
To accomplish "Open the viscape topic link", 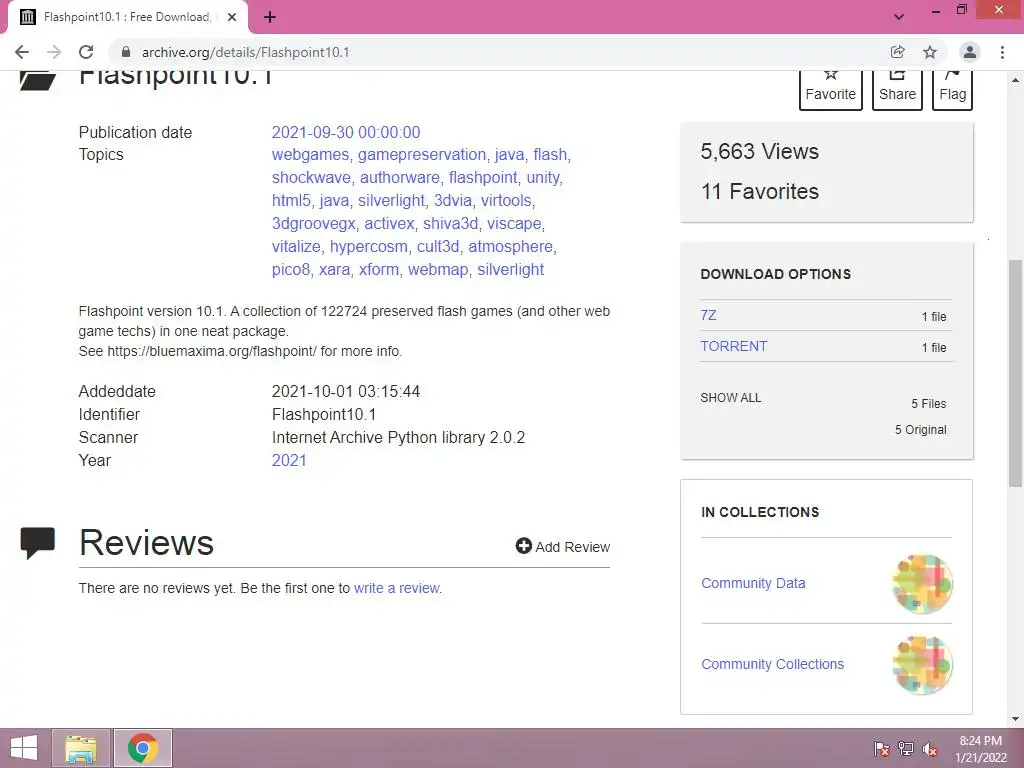I will pos(514,224).
